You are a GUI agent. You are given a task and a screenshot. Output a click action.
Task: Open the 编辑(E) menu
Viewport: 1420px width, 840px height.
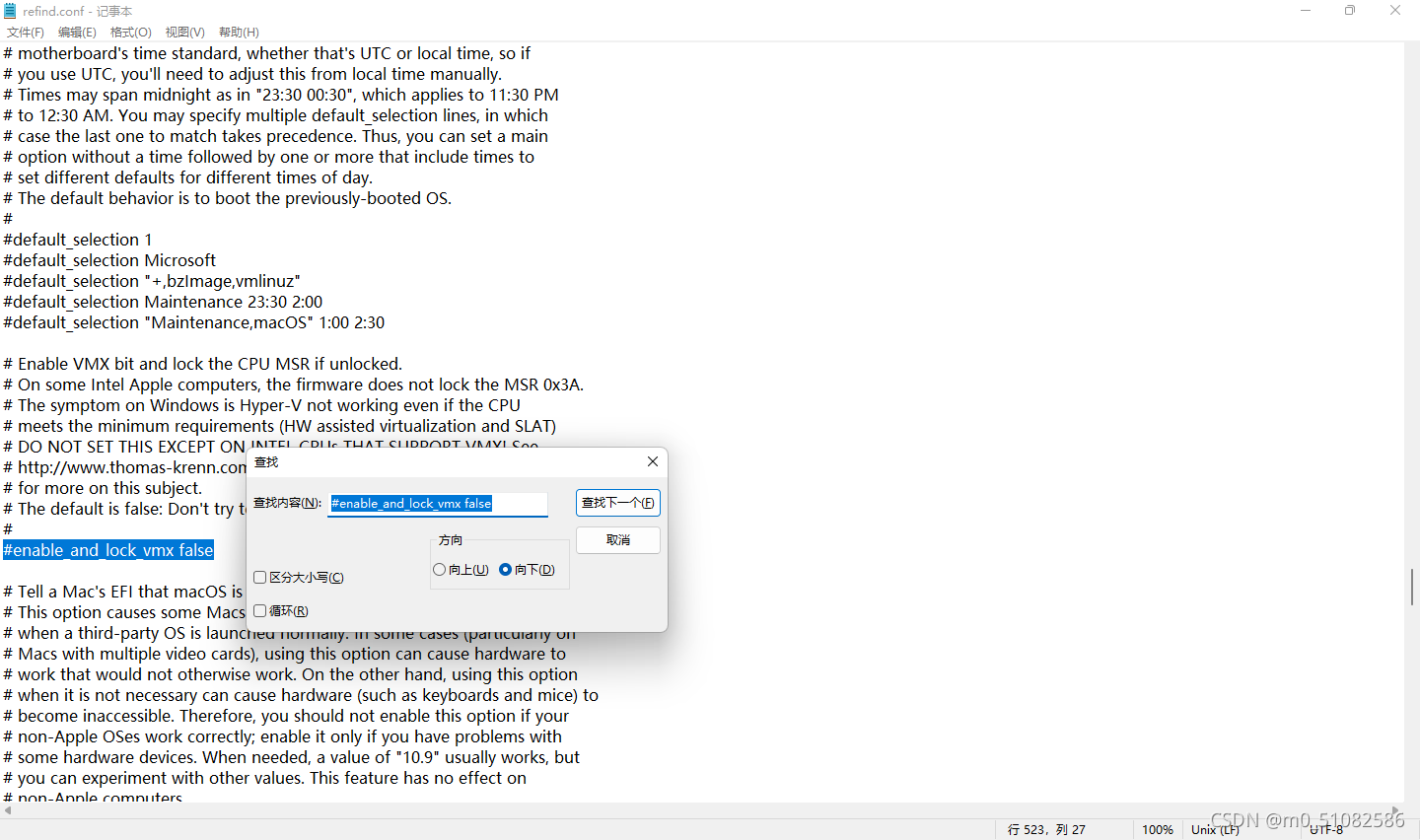tap(77, 33)
